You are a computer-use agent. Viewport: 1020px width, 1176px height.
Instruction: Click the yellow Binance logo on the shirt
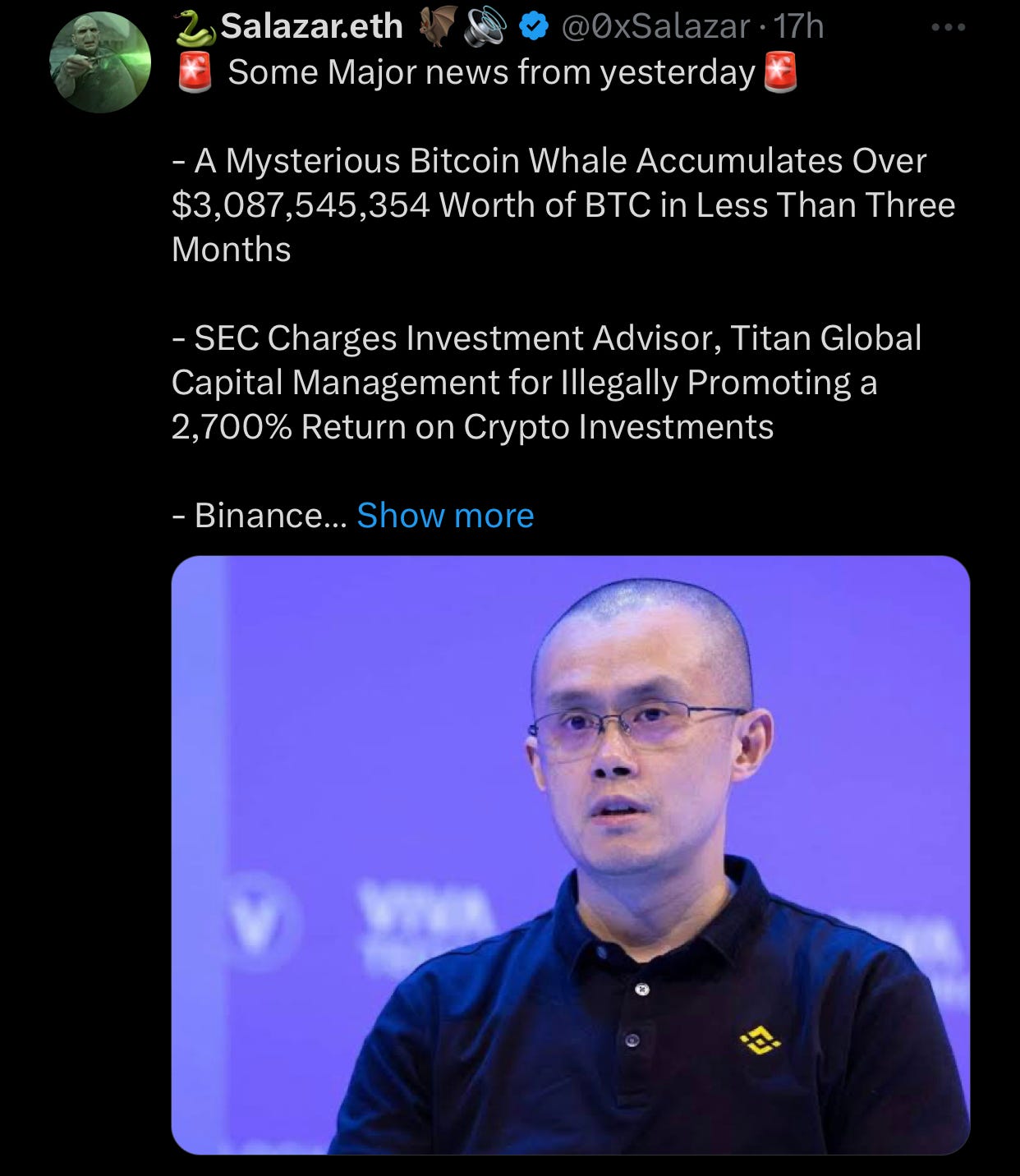[760, 1042]
